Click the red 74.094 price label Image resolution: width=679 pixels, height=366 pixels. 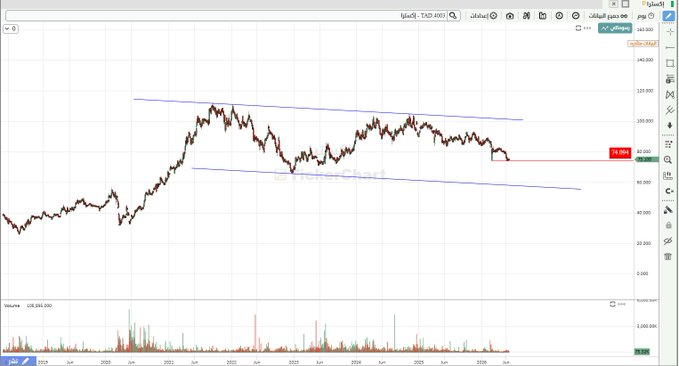pos(620,152)
